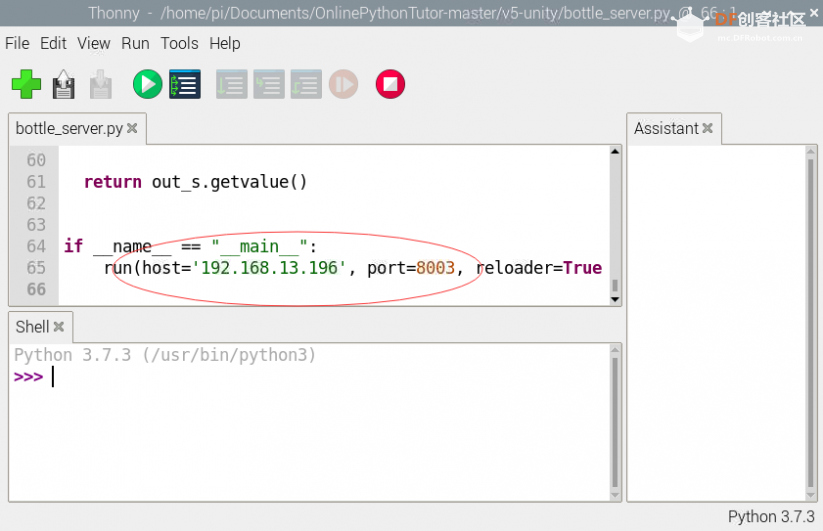Create a new file with green plus icon
The image size is (823, 531).
[26, 84]
